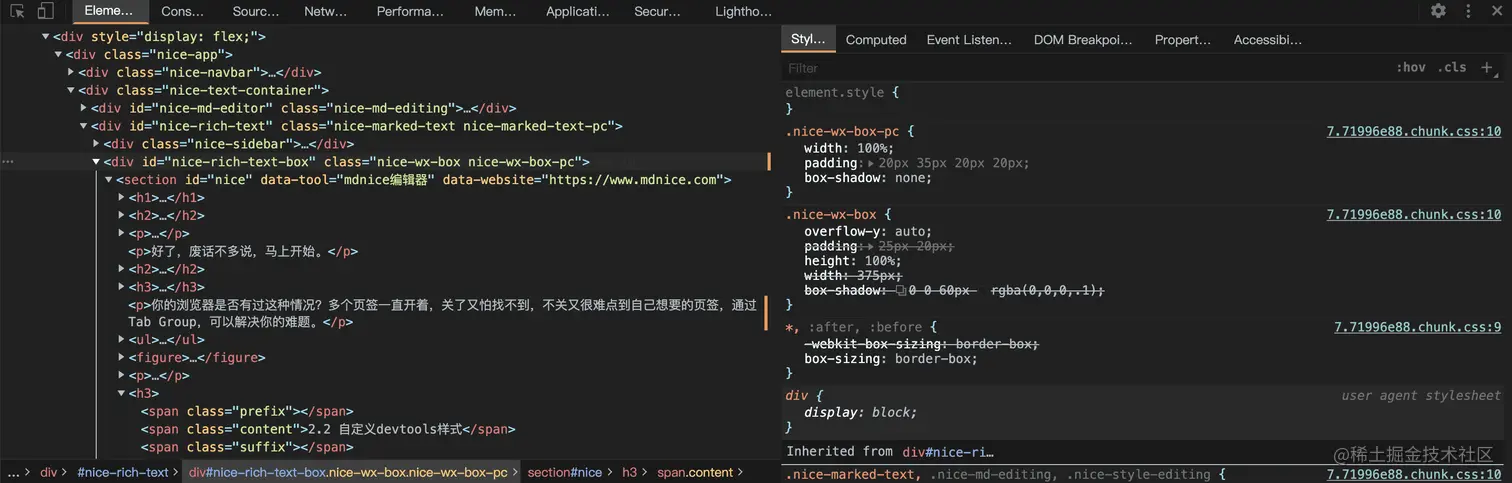1512x483 pixels.
Task: Expand the struck-through padding shorthand in .nice-wx-box
Action: (870, 246)
